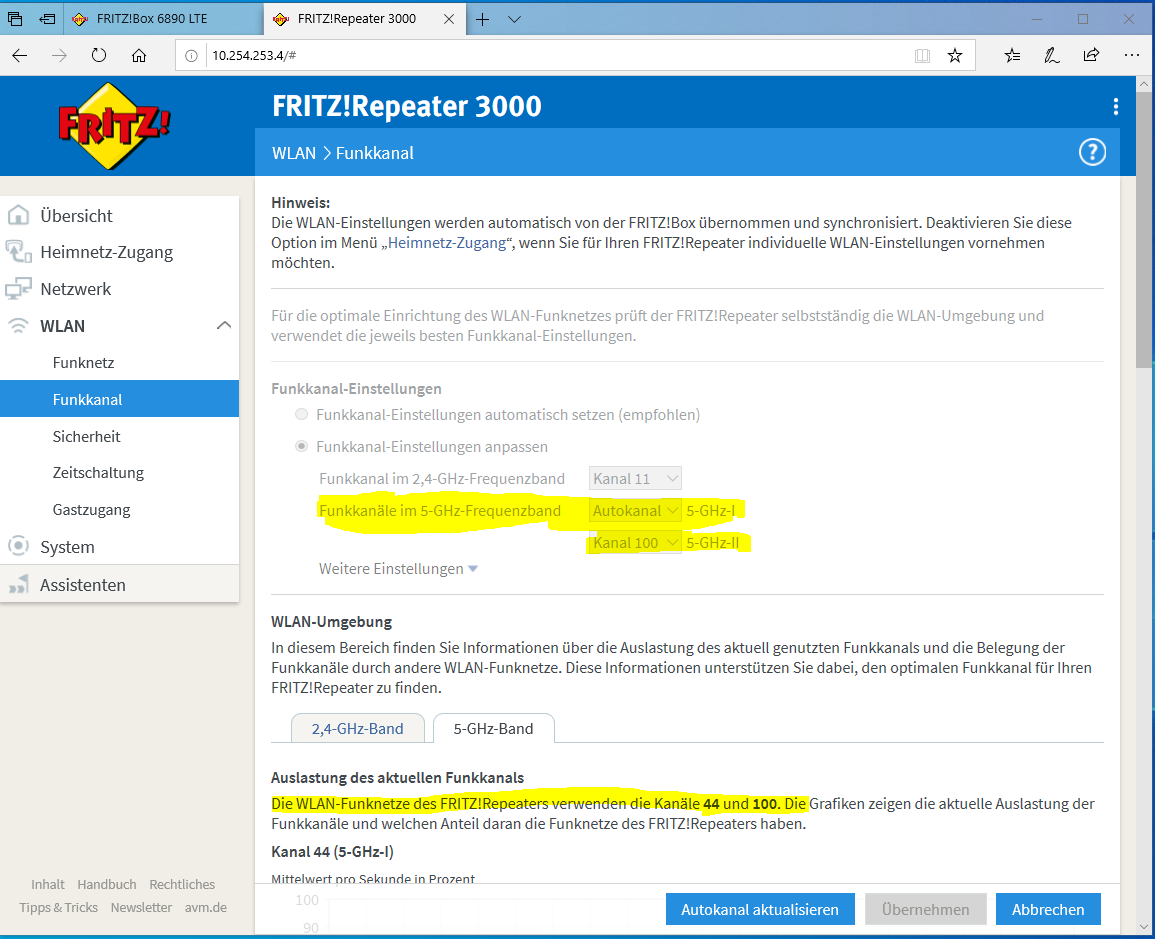The image size is (1155, 939).
Task: Select Funkkanal menu entry
Action: 119,399
